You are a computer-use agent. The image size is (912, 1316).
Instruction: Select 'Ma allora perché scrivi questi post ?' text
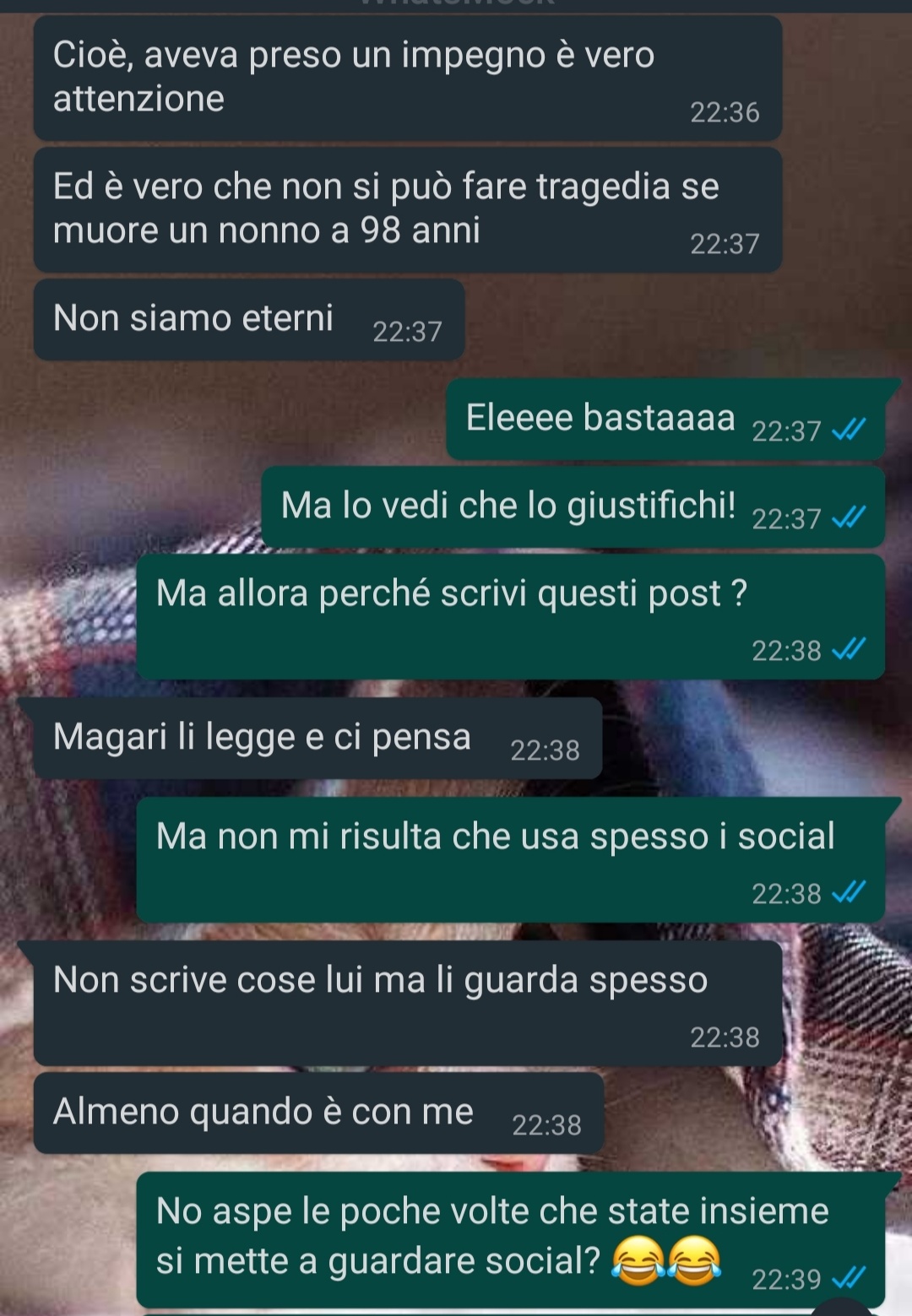(x=452, y=593)
